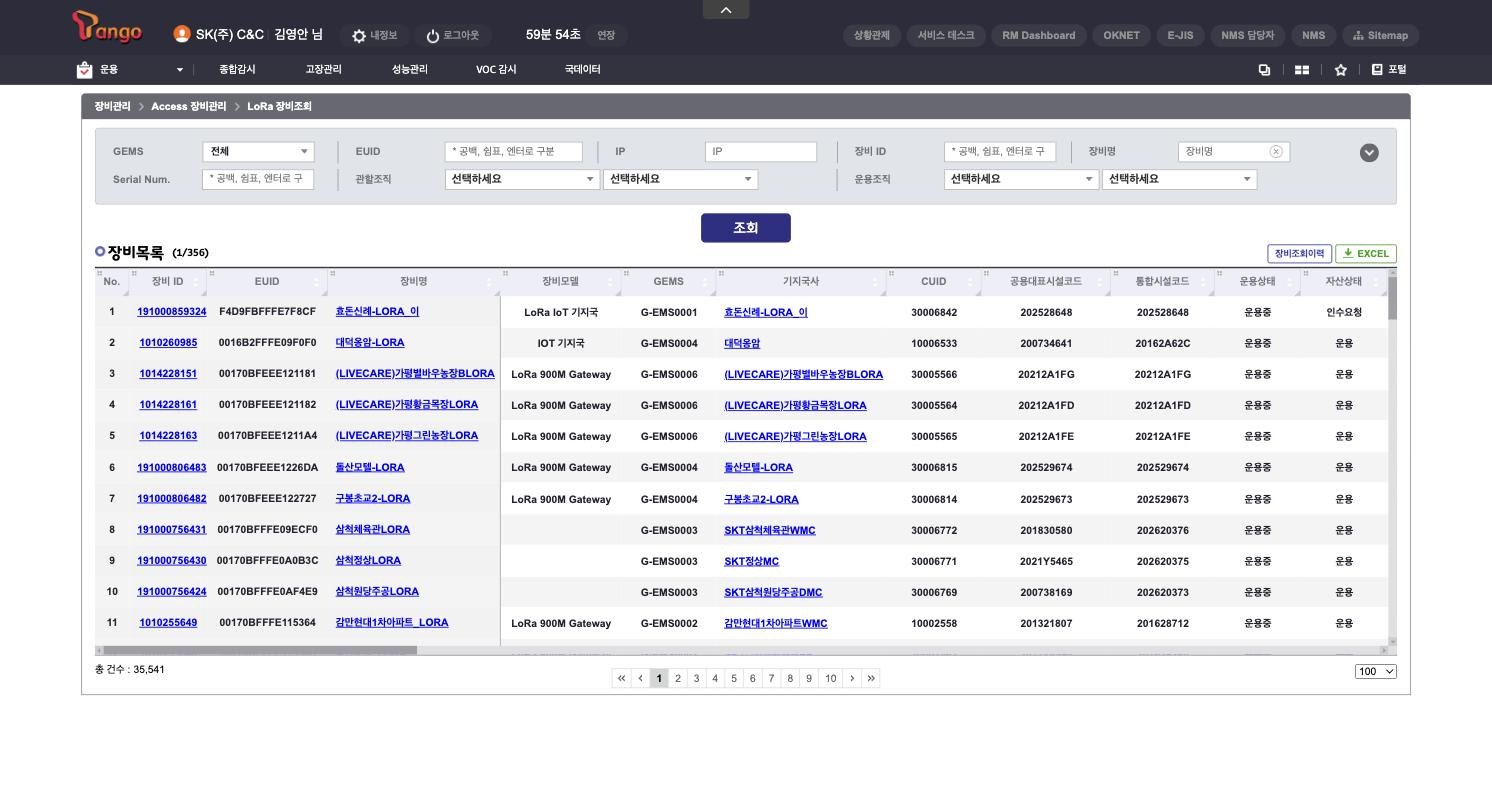Click the 로그아웃 power button
This screenshot has width=1492, height=812.
451,36
